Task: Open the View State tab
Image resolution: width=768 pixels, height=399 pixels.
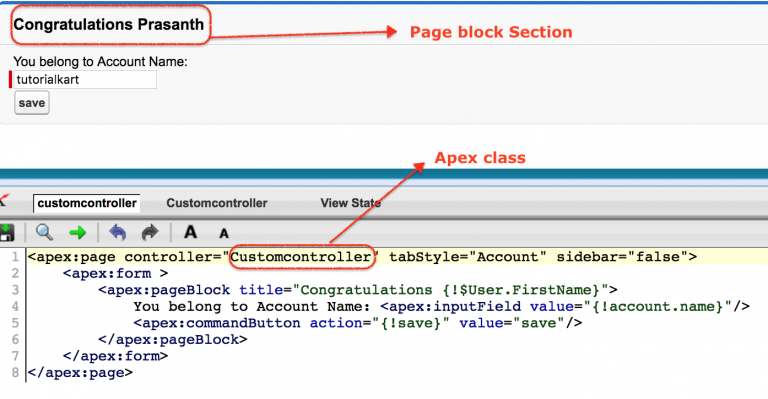Action: coord(351,203)
